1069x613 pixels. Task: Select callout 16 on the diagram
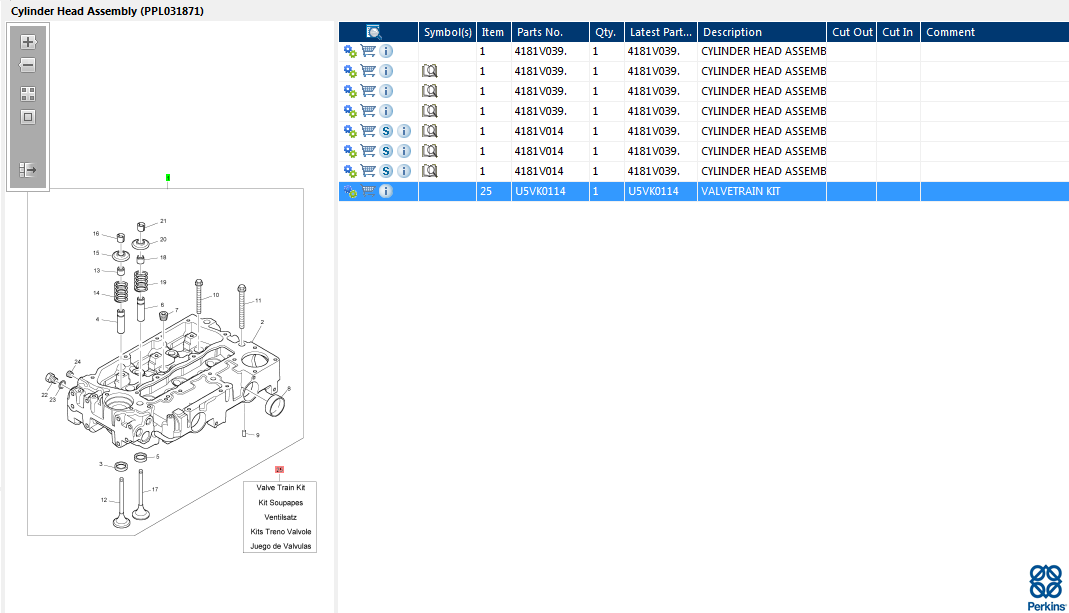pyautogui.click(x=96, y=234)
